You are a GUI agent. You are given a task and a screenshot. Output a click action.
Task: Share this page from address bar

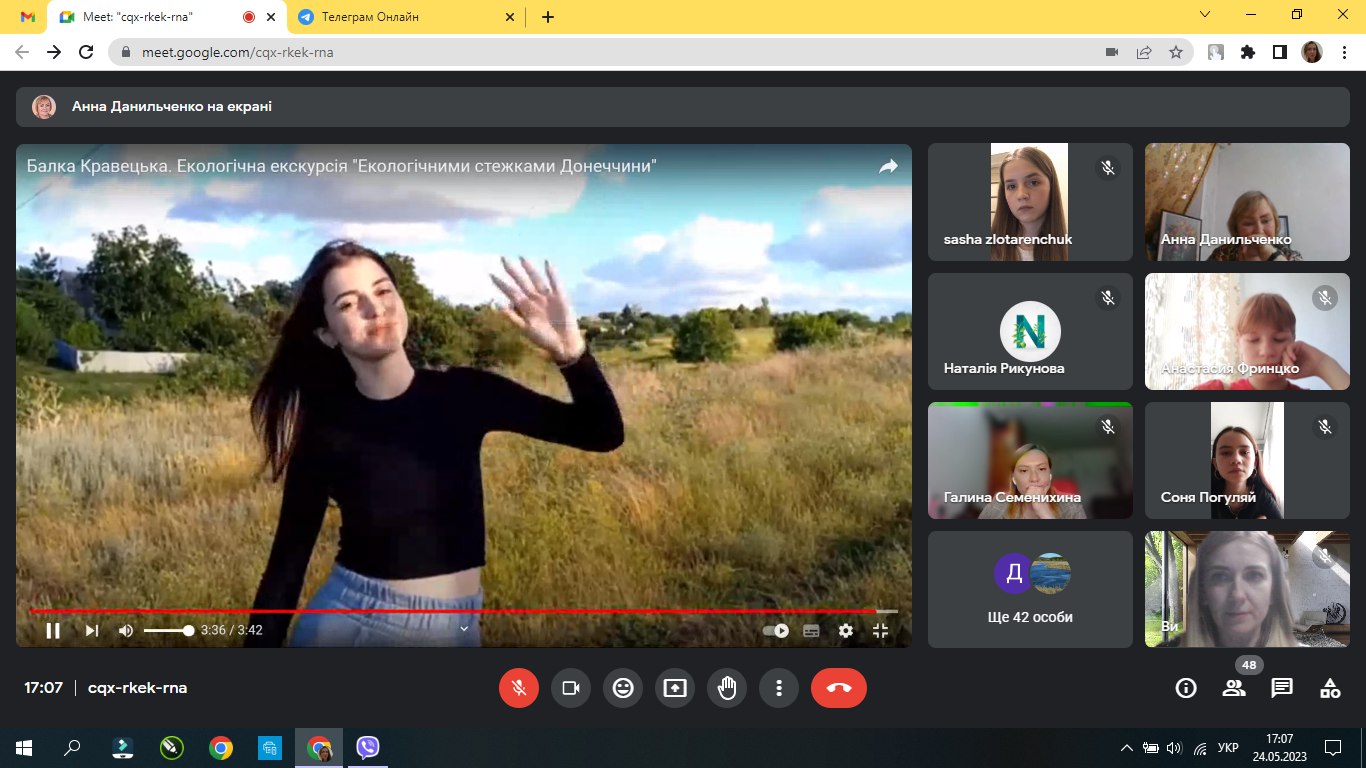tap(1144, 52)
